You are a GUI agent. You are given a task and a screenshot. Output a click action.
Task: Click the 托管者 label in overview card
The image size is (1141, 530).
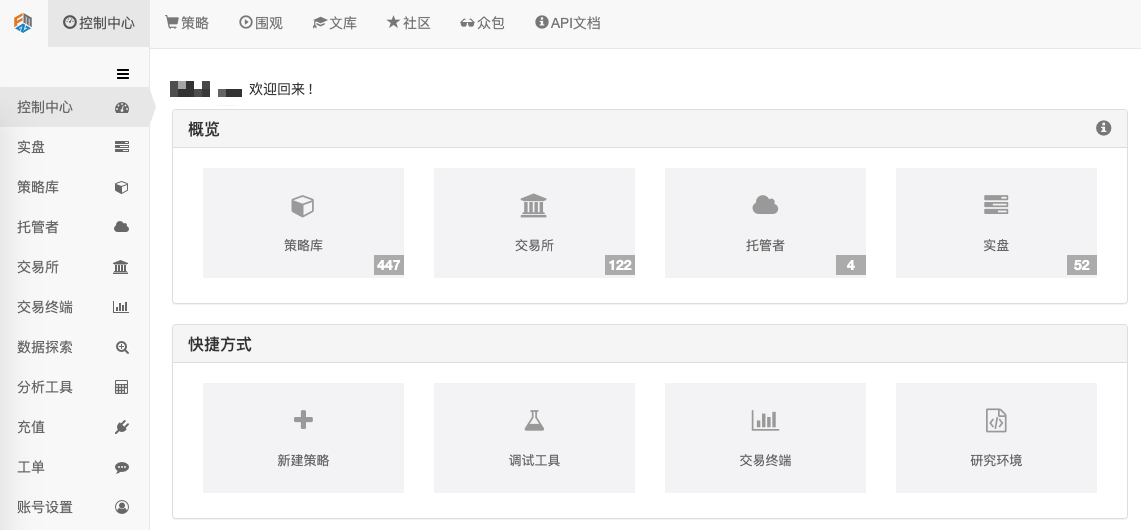tap(765, 246)
